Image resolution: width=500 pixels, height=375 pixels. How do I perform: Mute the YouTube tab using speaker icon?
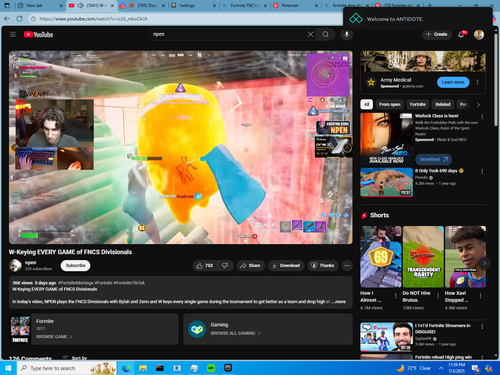coord(80,6)
